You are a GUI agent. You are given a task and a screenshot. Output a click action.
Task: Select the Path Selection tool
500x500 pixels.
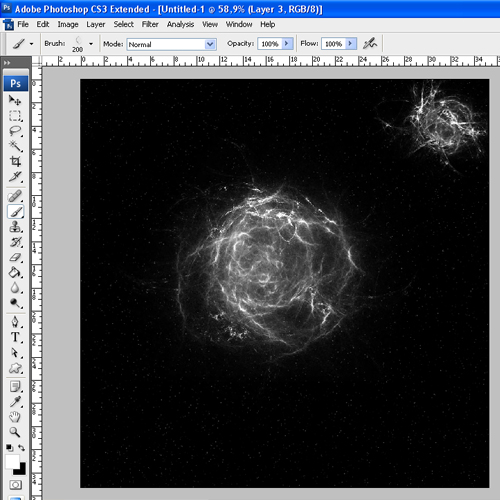pos(15,353)
